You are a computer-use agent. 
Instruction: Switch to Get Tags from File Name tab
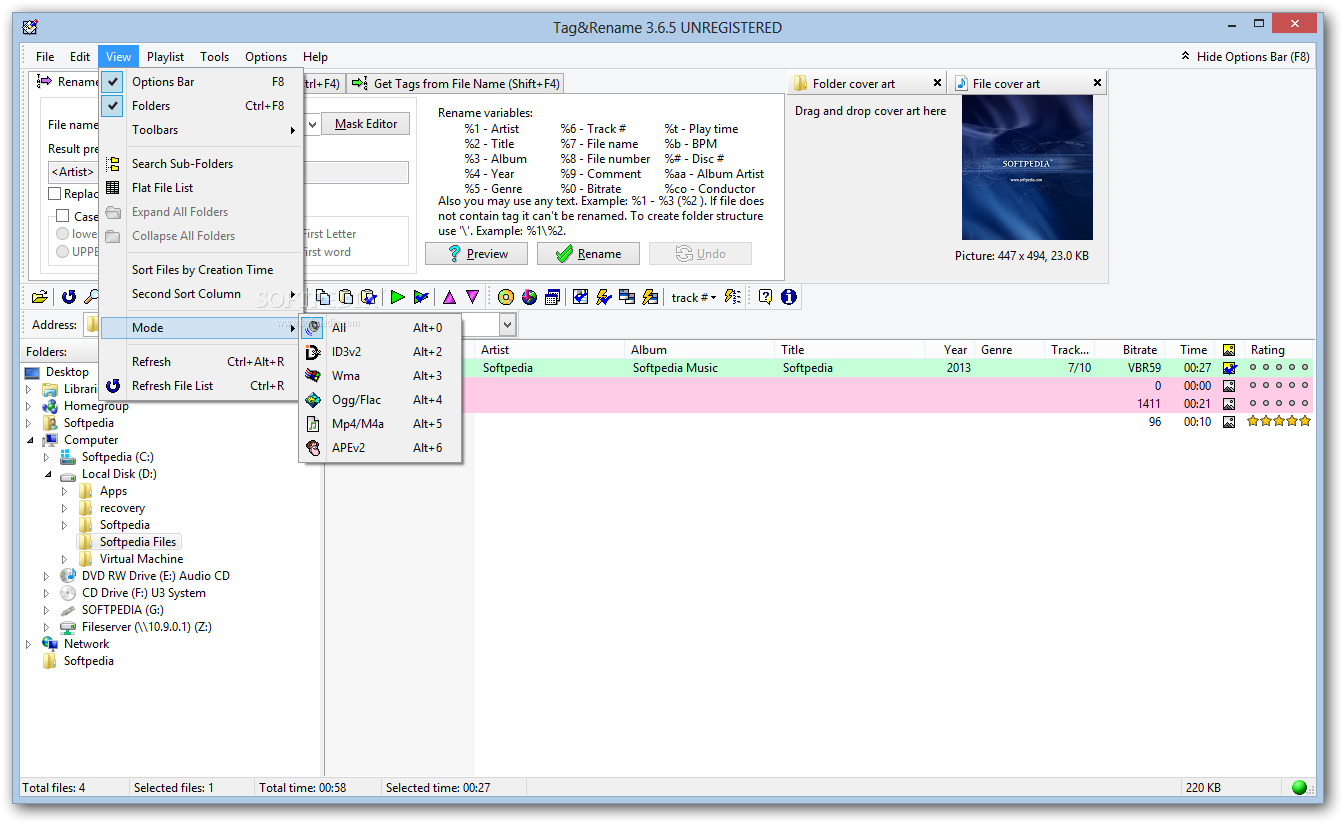click(456, 84)
